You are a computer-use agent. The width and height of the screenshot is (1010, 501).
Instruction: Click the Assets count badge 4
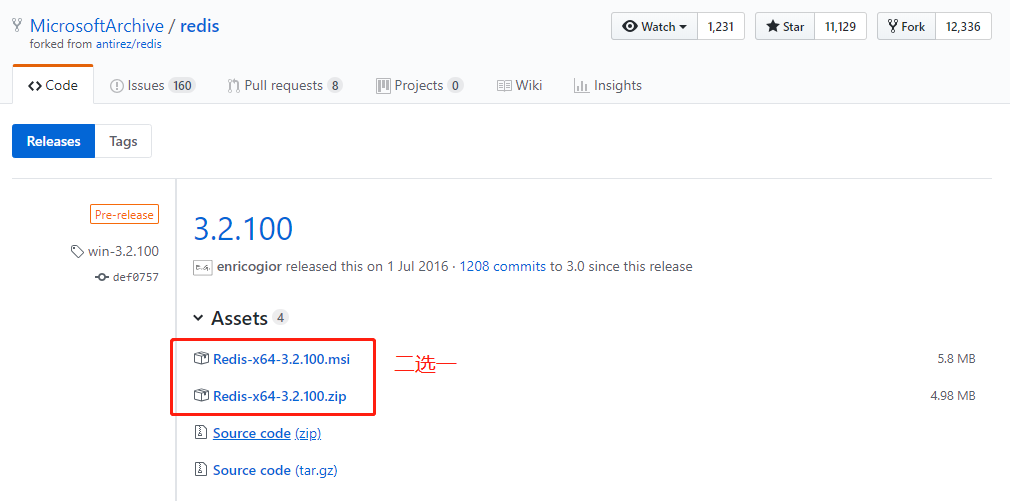[280, 317]
